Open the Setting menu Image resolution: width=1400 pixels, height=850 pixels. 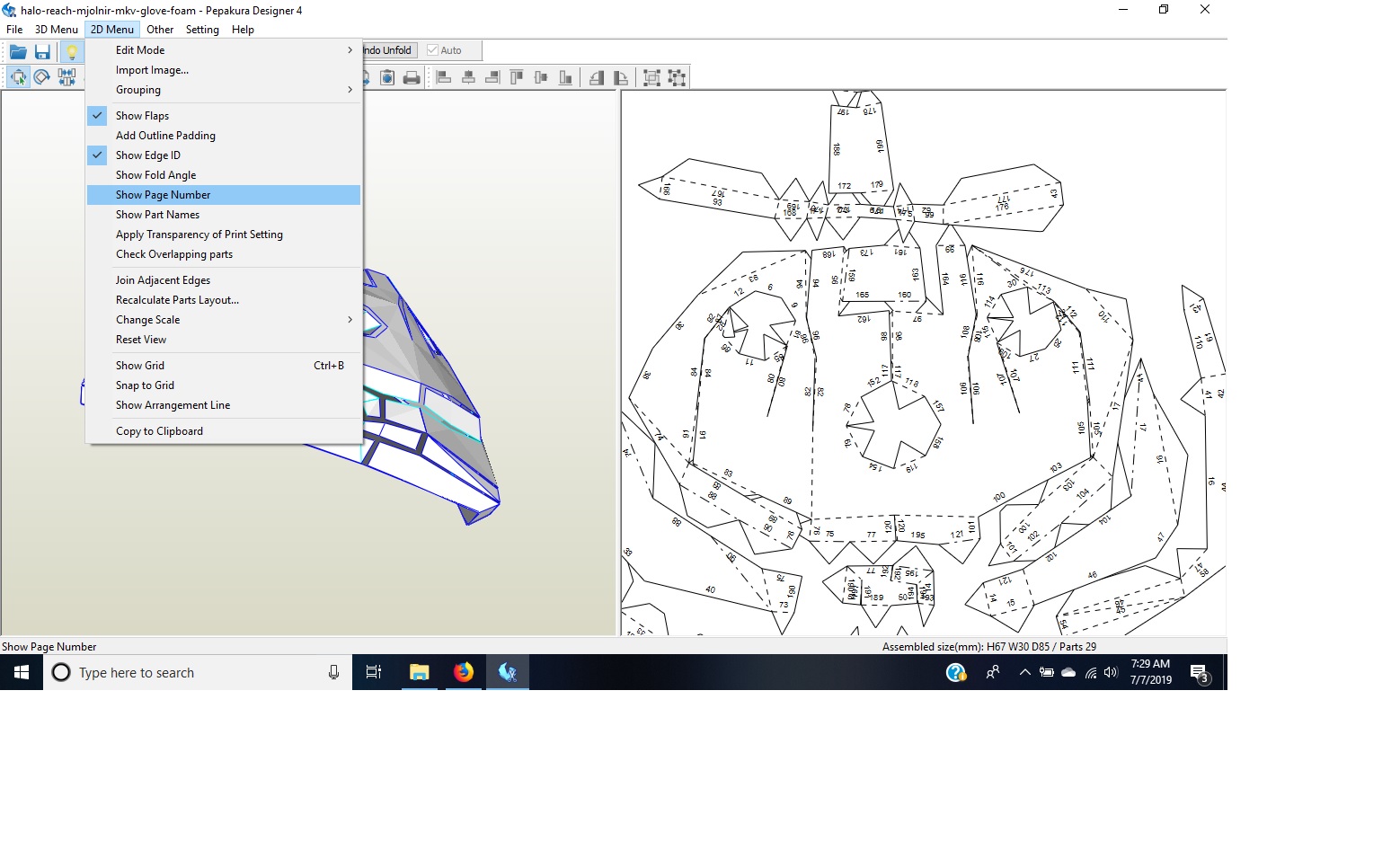tap(202, 30)
